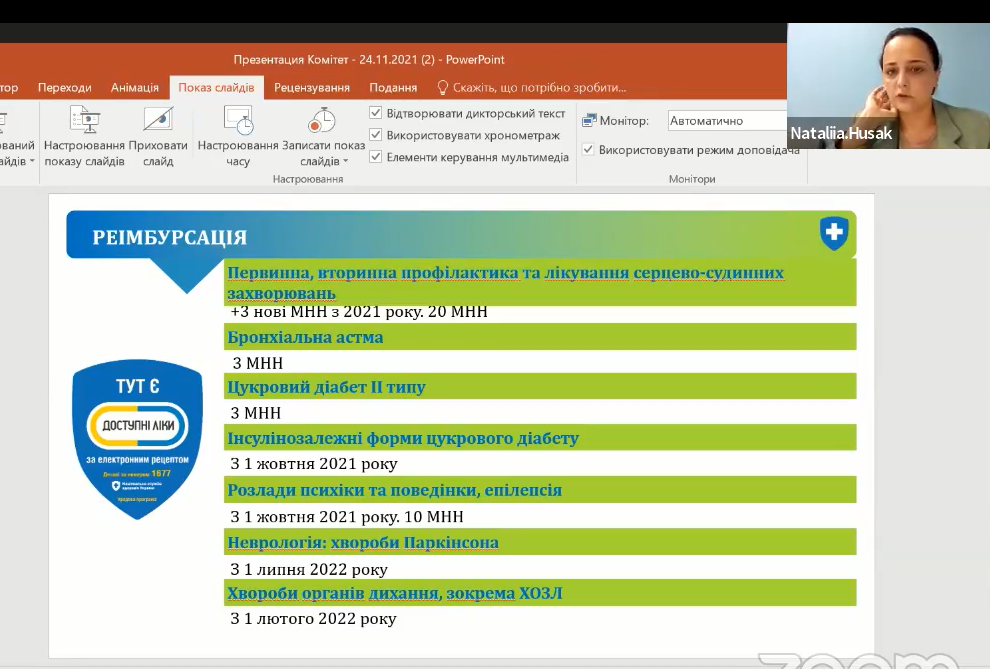The width and height of the screenshot is (990, 669).
Task: Toggle Відтворювати дикторський текст checkbox
Action: tap(376, 113)
